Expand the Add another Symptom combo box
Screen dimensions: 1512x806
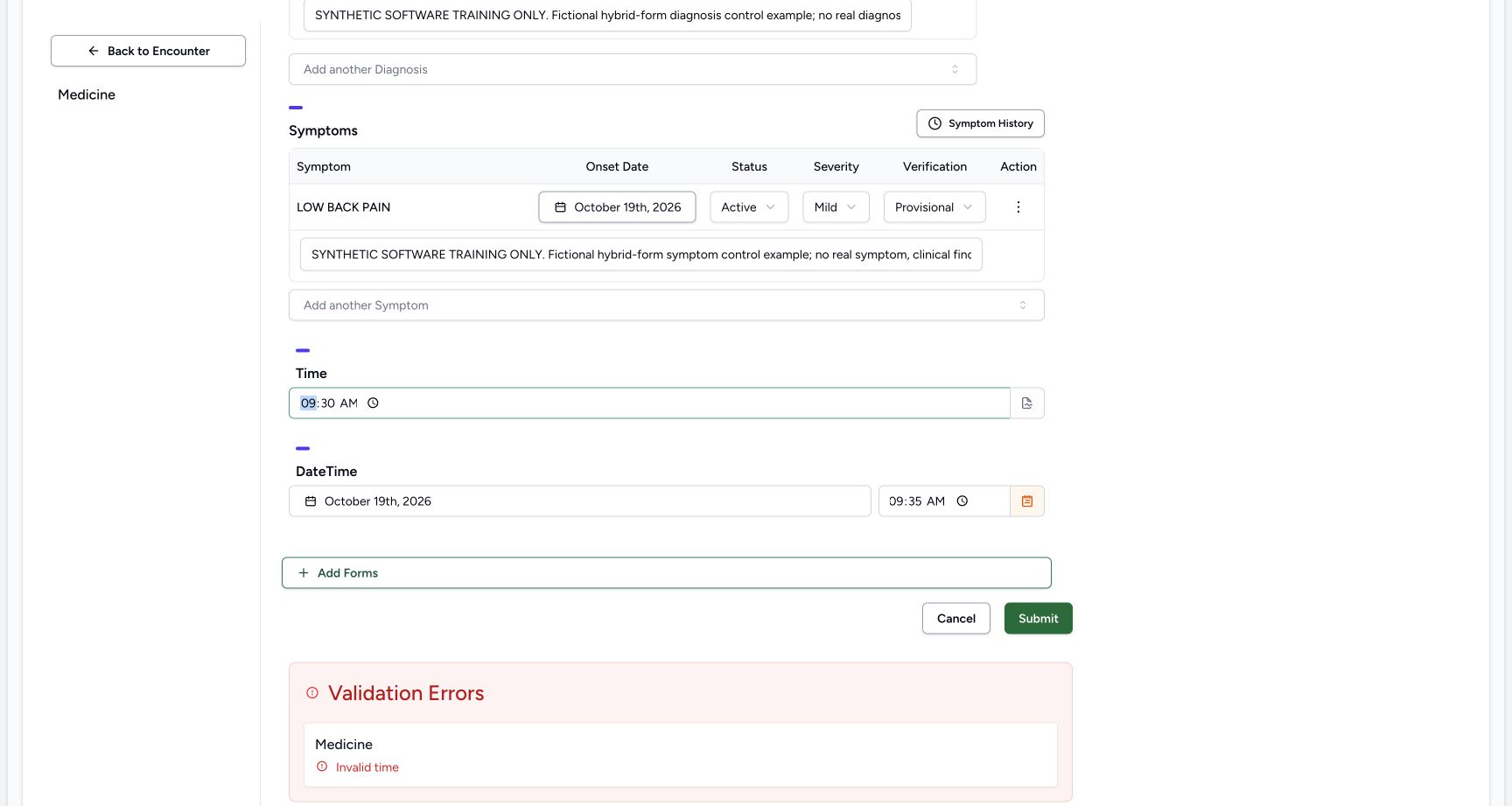(667, 305)
